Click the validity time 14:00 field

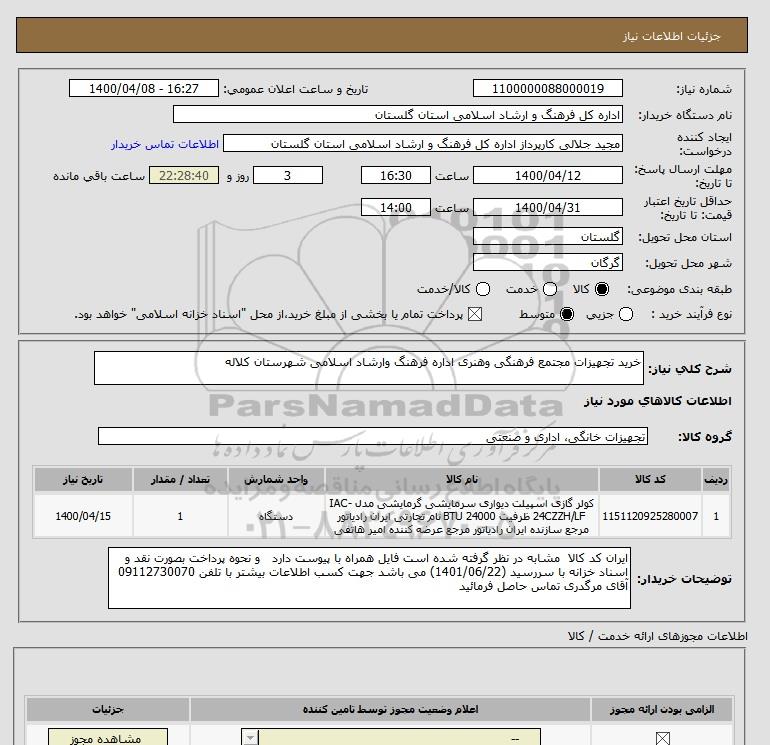point(396,207)
